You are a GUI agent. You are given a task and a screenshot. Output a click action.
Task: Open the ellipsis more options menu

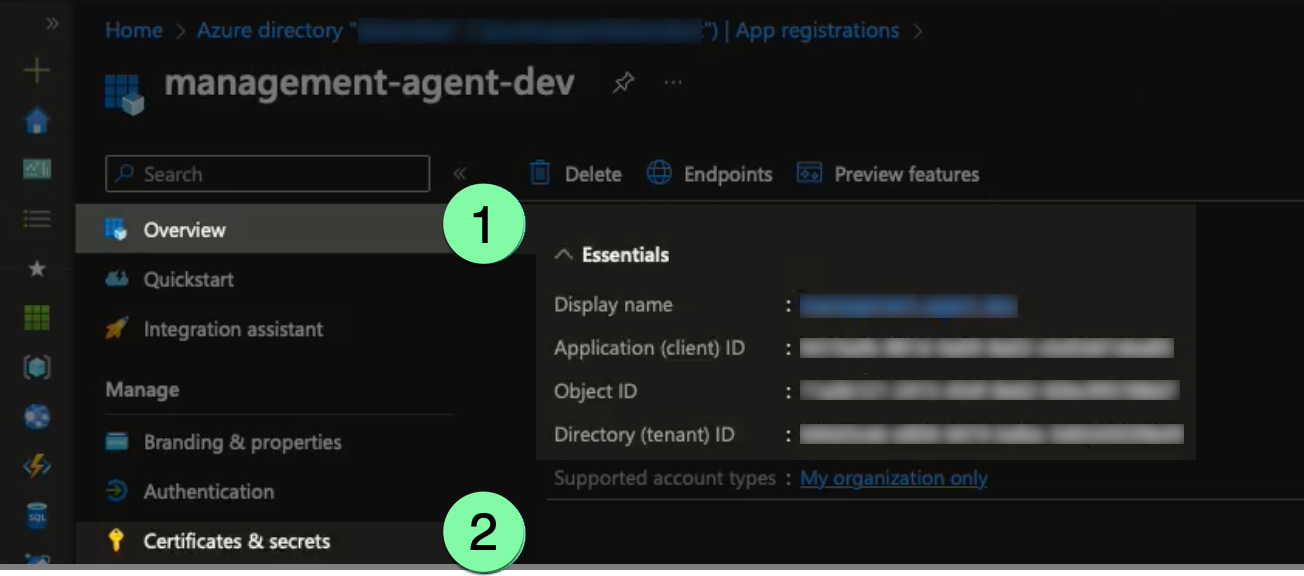[x=673, y=83]
